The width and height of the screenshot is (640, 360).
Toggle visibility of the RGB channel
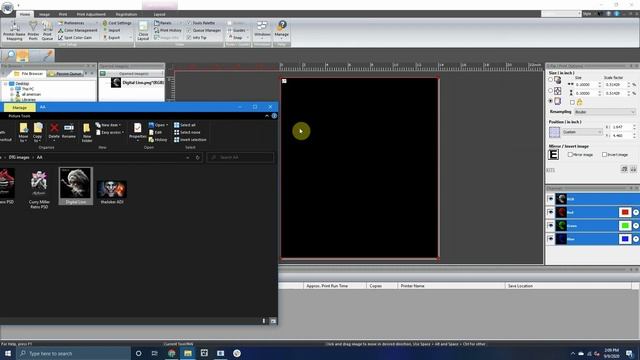tap(551, 199)
